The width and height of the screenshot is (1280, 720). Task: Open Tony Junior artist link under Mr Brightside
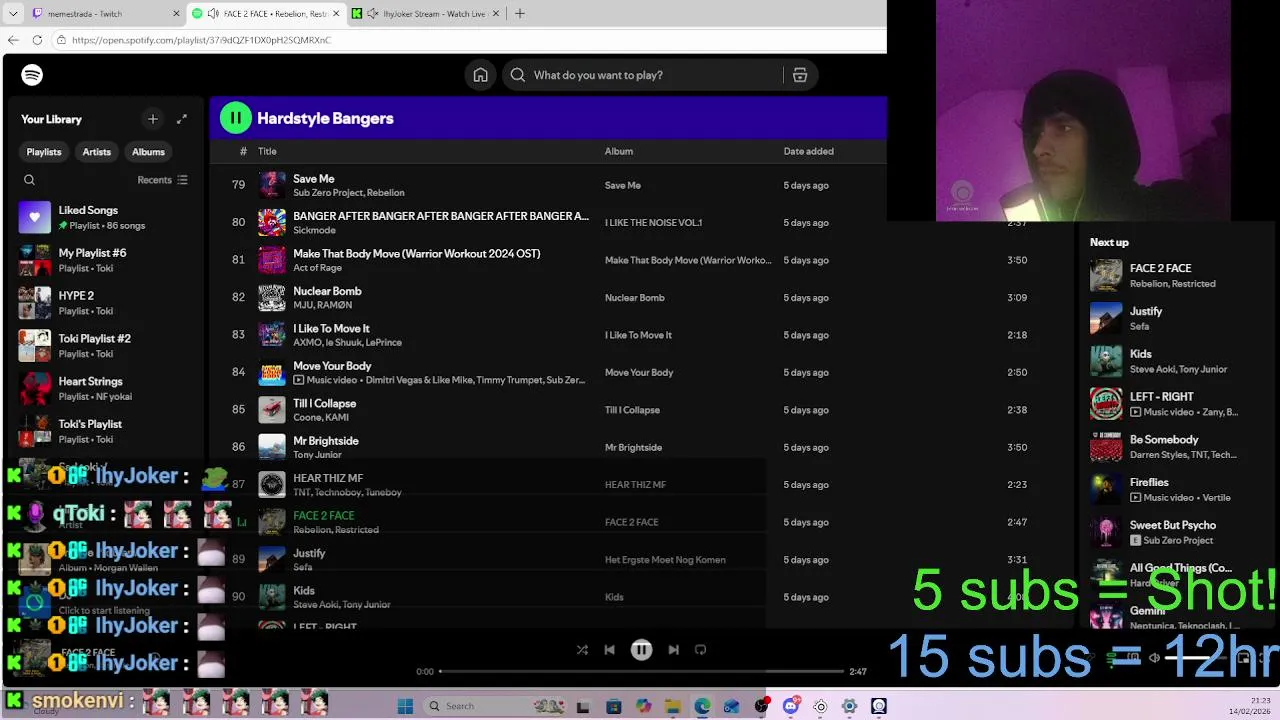pyautogui.click(x=317, y=455)
